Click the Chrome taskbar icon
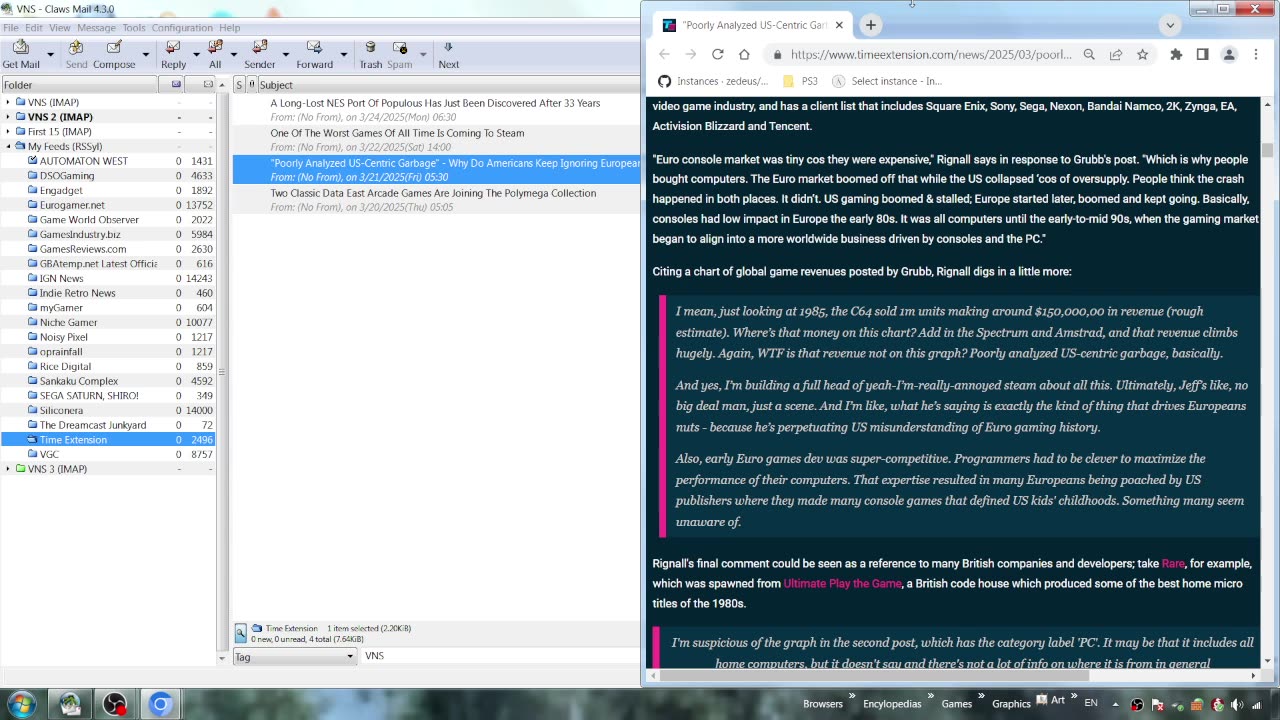The image size is (1280, 720). pos(160,704)
